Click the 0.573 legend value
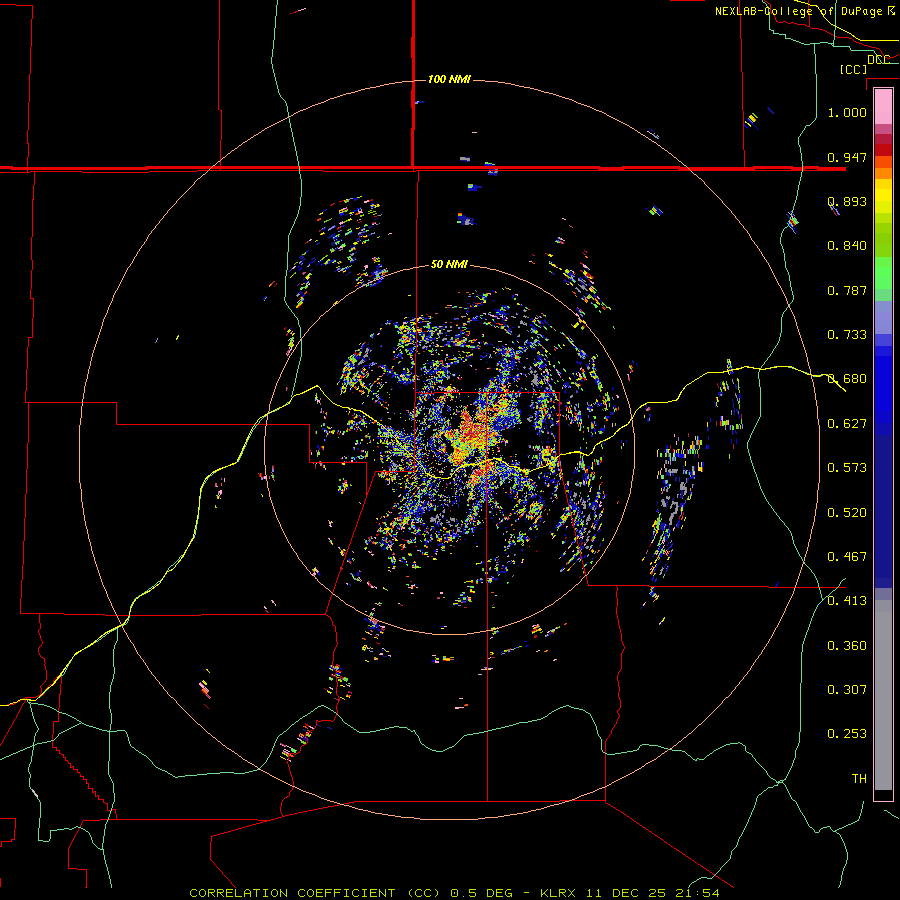The height and width of the screenshot is (900, 900). 847,468
